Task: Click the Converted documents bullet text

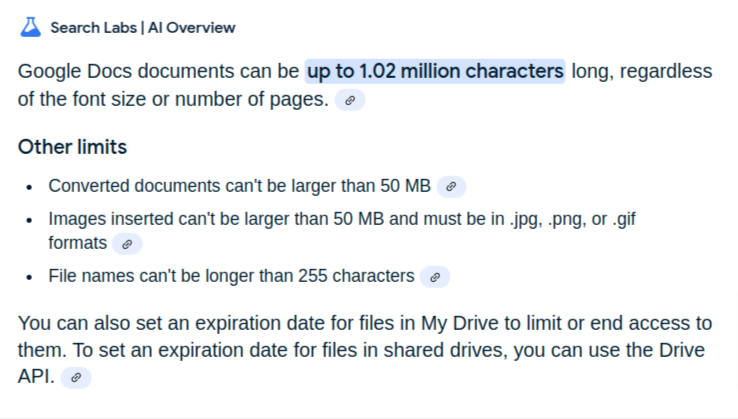Action: click(239, 186)
